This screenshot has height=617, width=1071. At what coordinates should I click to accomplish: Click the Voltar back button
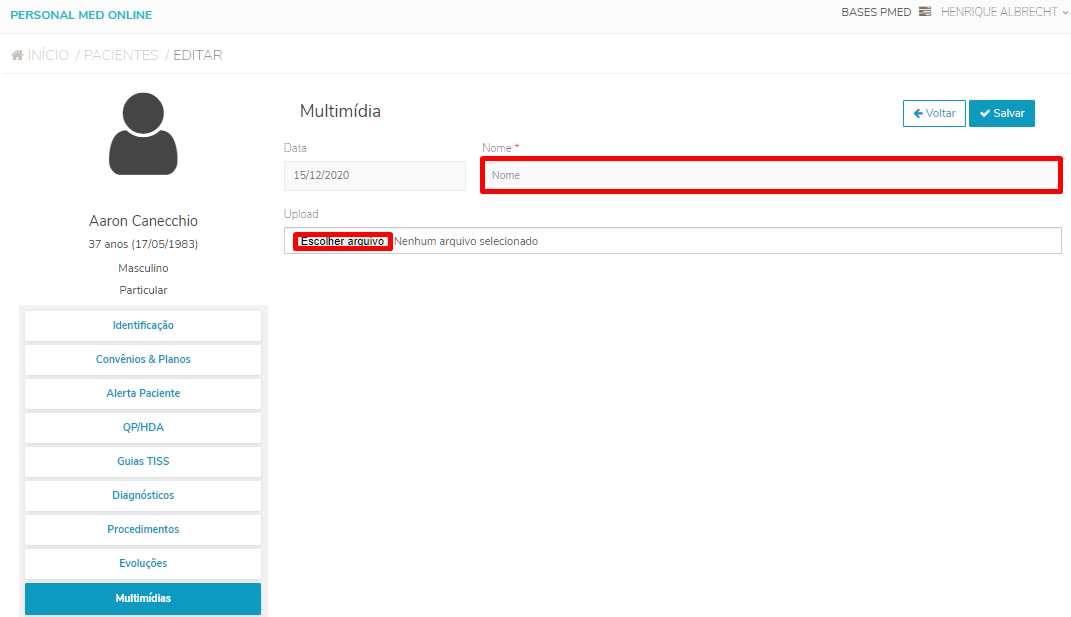[934, 113]
